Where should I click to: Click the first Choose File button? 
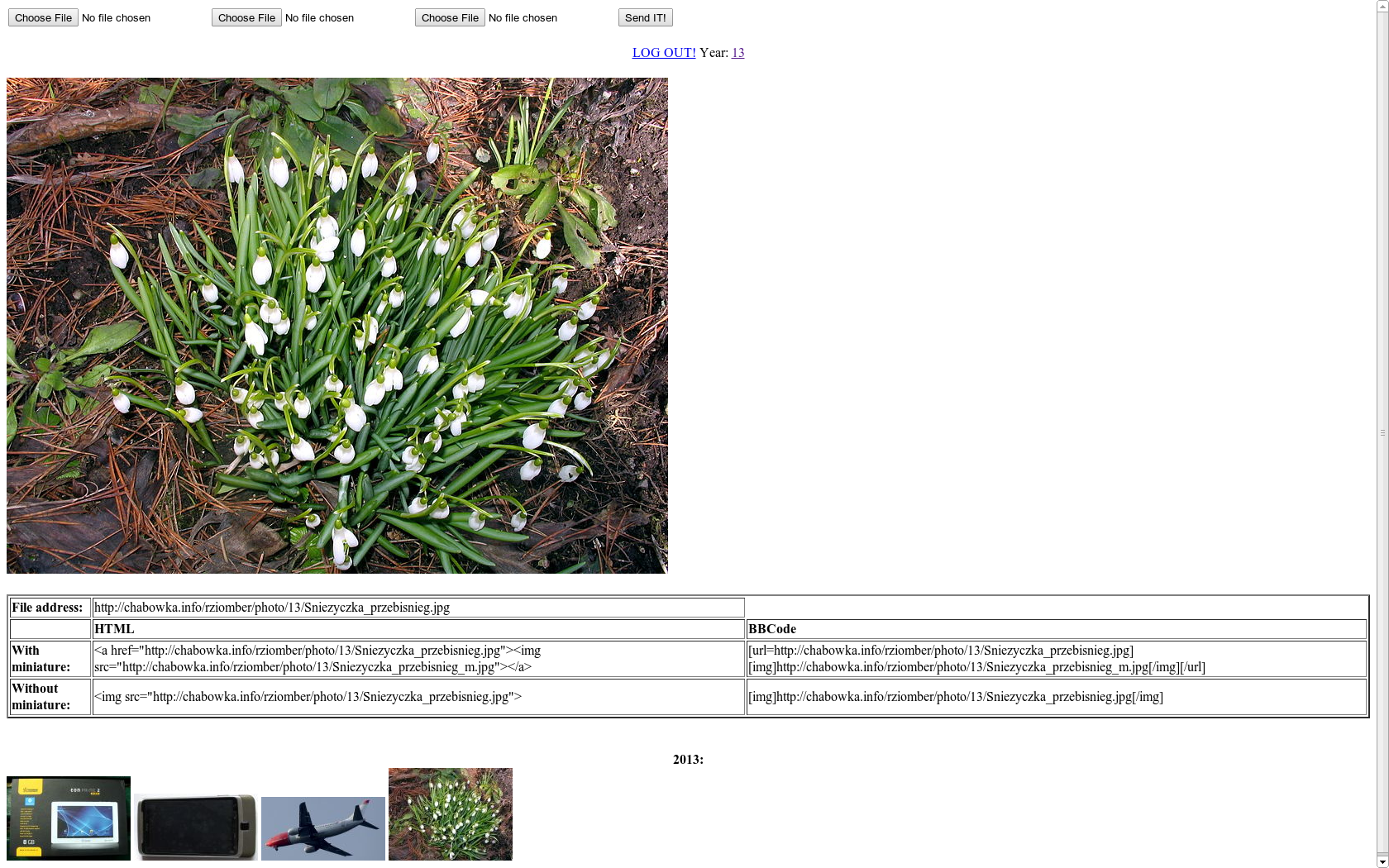(x=42, y=17)
